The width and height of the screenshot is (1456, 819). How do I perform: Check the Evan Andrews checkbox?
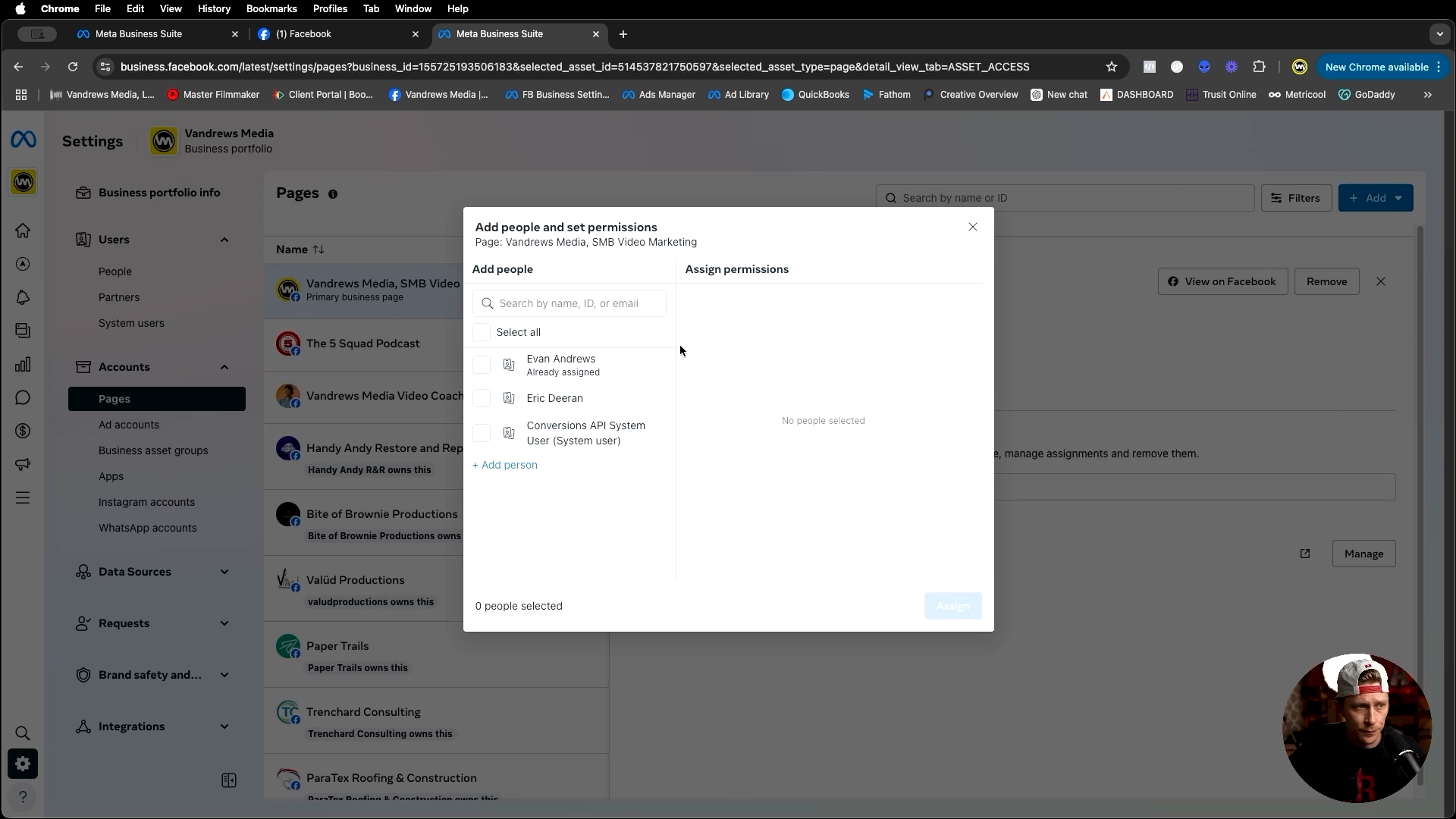click(482, 365)
